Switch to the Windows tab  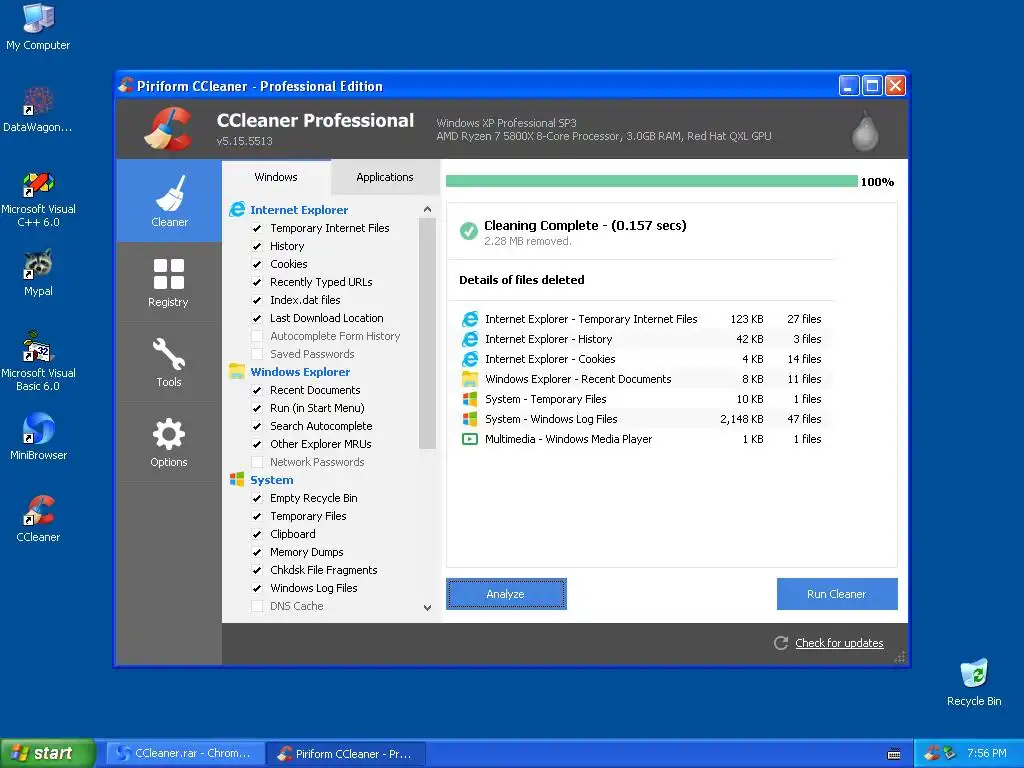276,177
